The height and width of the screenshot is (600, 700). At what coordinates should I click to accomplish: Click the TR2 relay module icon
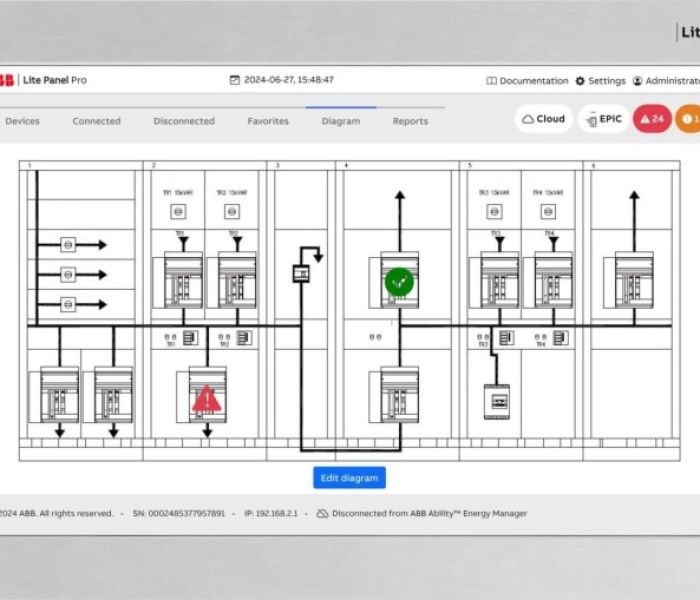tap(244, 338)
